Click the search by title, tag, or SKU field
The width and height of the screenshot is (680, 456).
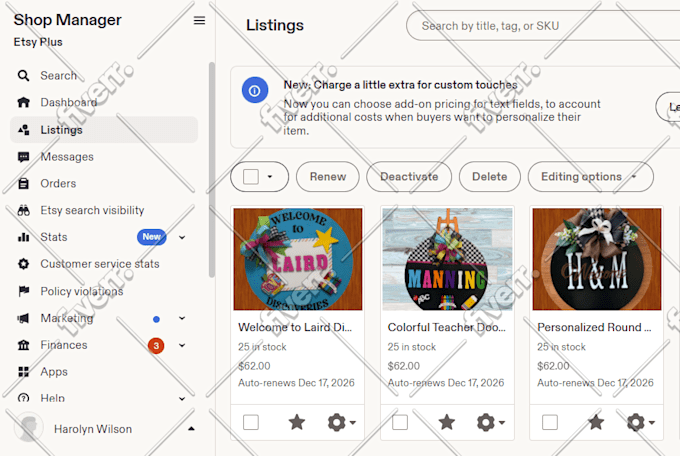[x=543, y=26]
